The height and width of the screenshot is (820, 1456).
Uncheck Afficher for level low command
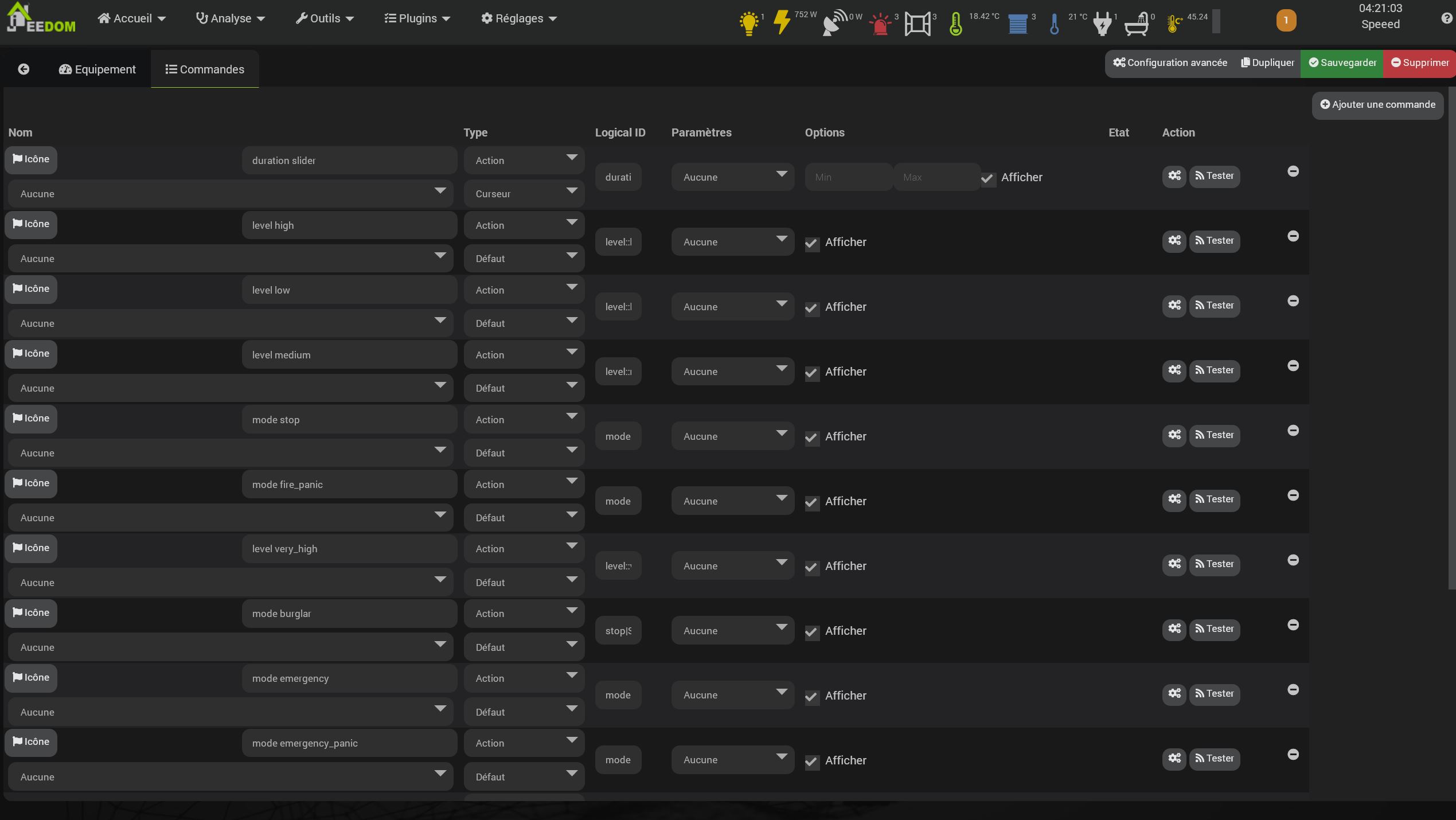(x=811, y=308)
